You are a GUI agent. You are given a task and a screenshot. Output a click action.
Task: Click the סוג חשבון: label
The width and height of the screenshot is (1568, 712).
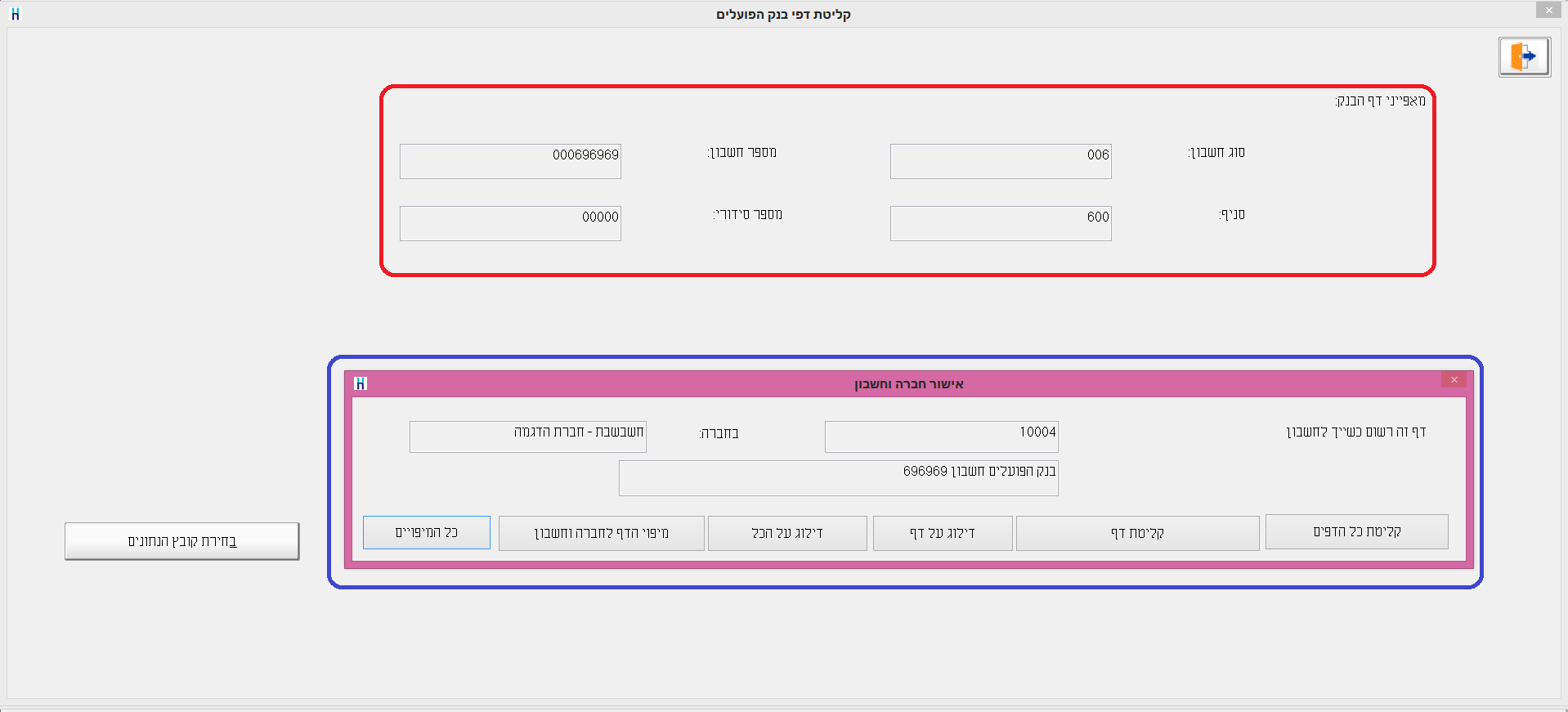(x=1216, y=153)
